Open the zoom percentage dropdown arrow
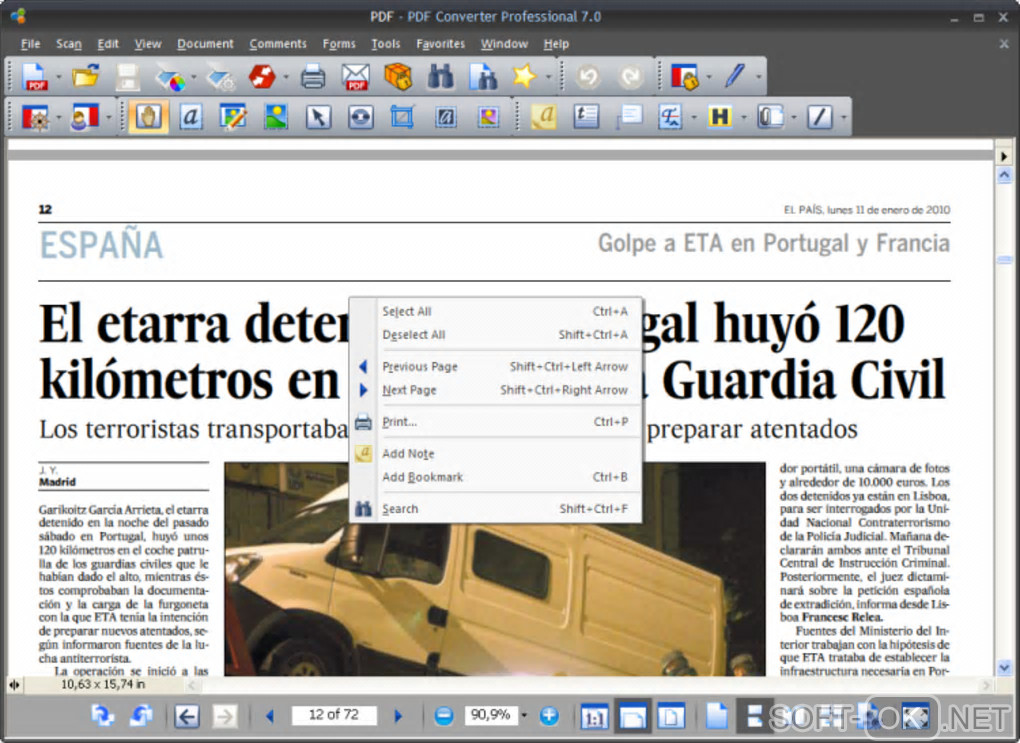This screenshot has width=1020, height=743. tap(524, 716)
